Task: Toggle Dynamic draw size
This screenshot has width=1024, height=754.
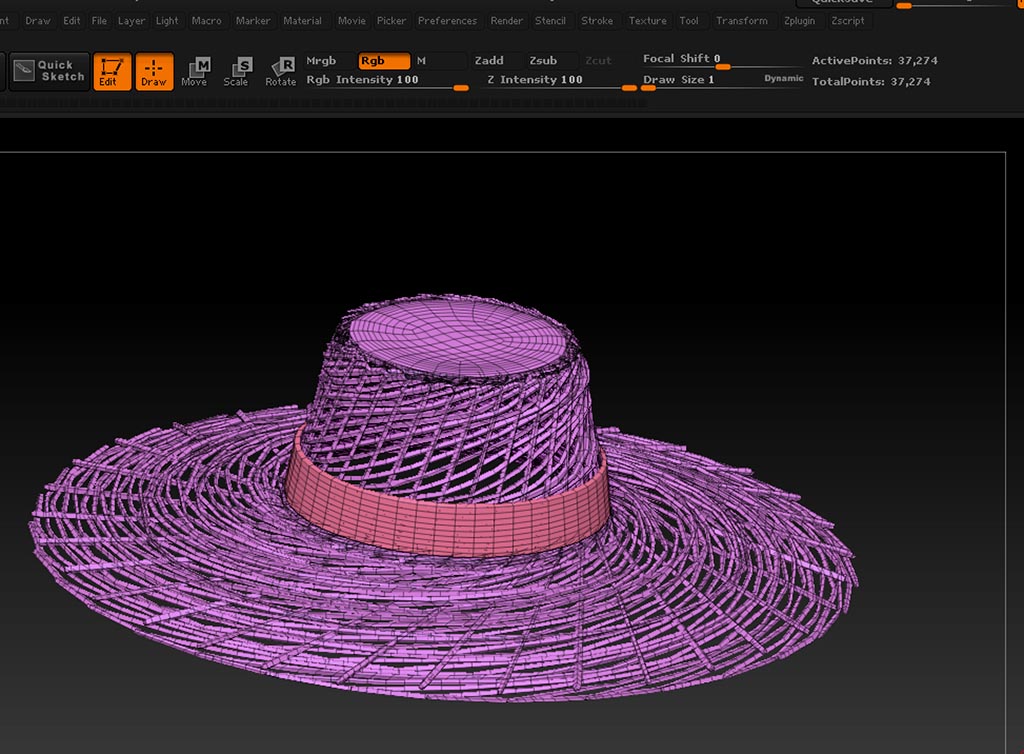Action: point(784,78)
